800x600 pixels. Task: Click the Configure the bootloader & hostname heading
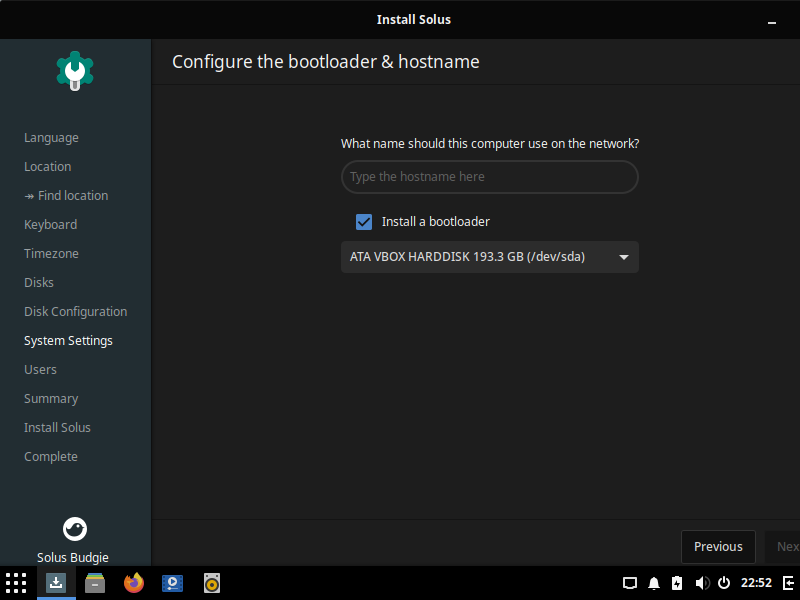[326, 62]
